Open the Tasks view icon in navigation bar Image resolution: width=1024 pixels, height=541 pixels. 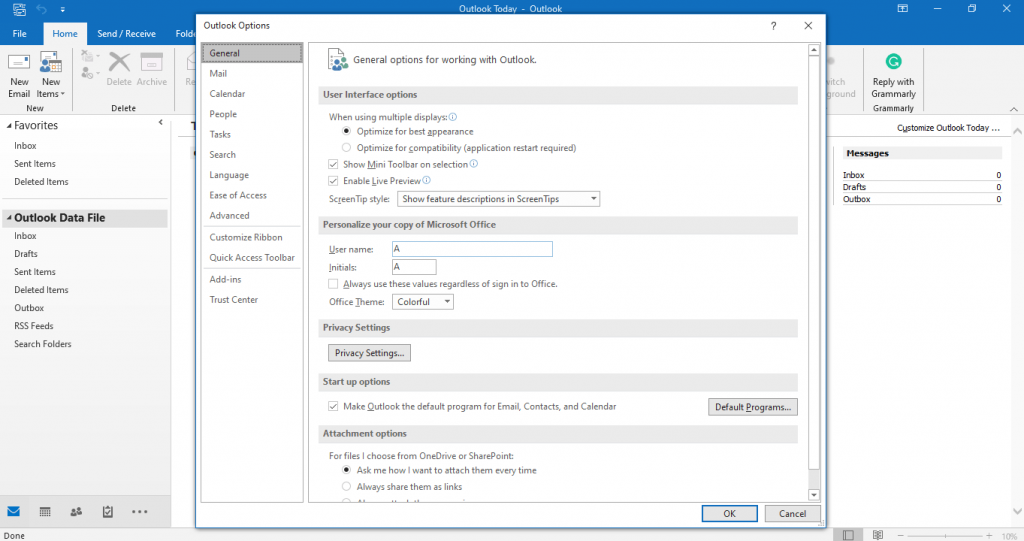pos(108,512)
